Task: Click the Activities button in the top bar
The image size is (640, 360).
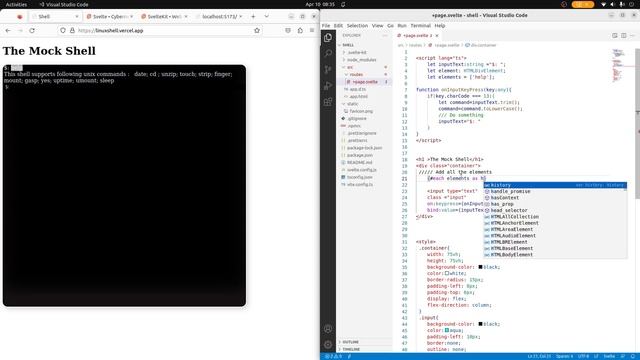Action: pyautogui.click(x=16, y=4)
